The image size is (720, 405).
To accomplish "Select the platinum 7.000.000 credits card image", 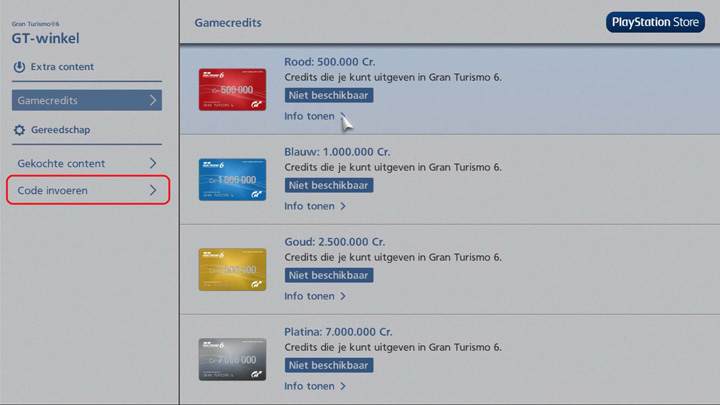I will tap(232, 359).
